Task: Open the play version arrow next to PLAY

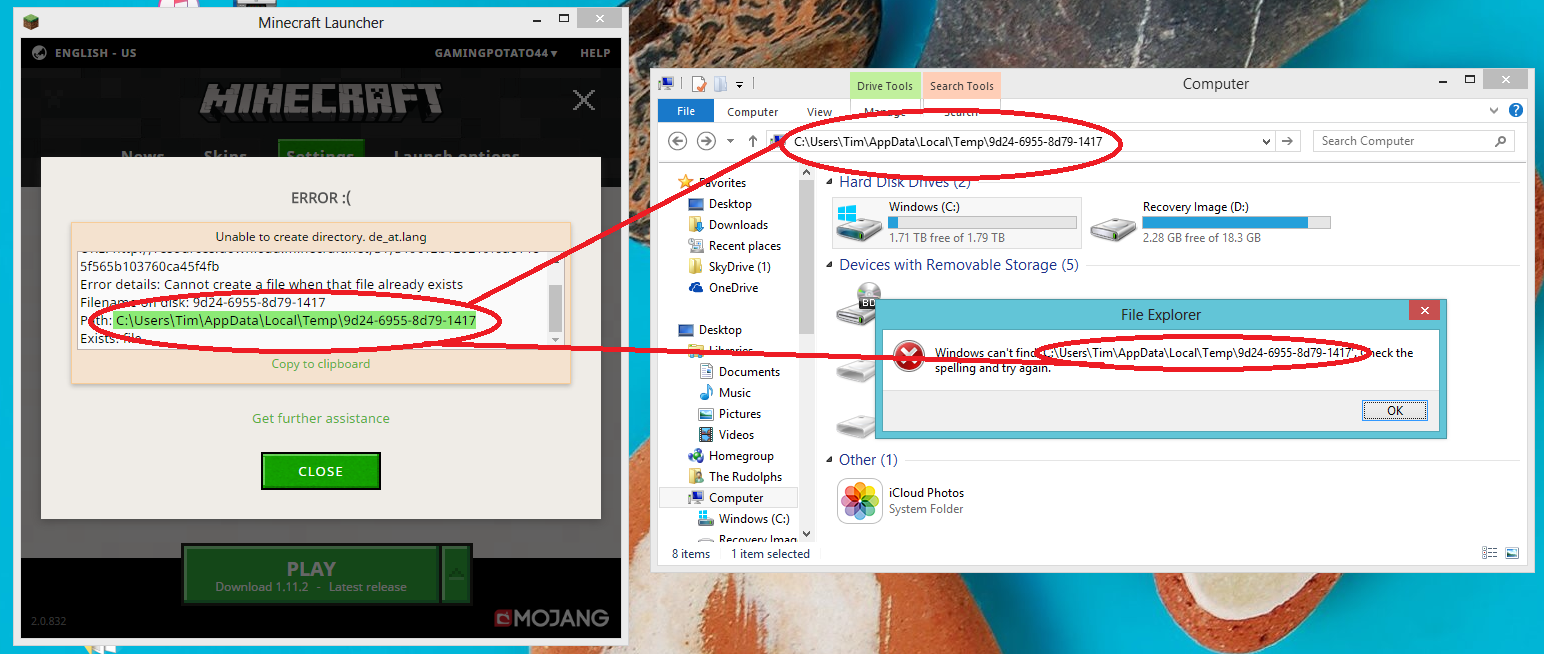Action: pyautogui.click(x=455, y=574)
